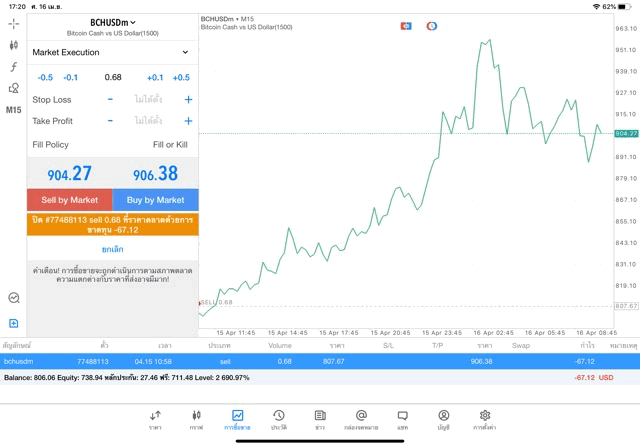The height and width of the screenshot is (447, 640).
Task: Decrease Stop Loss with minus button
Action: 110,99
